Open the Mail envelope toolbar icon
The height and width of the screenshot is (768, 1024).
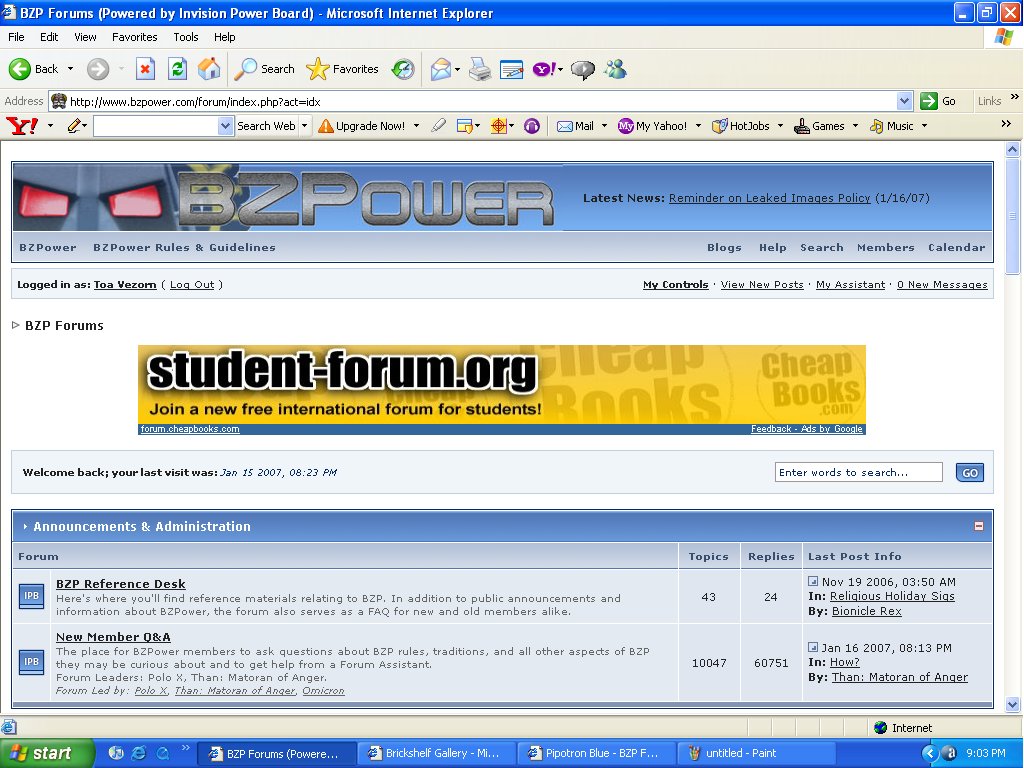pos(441,69)
